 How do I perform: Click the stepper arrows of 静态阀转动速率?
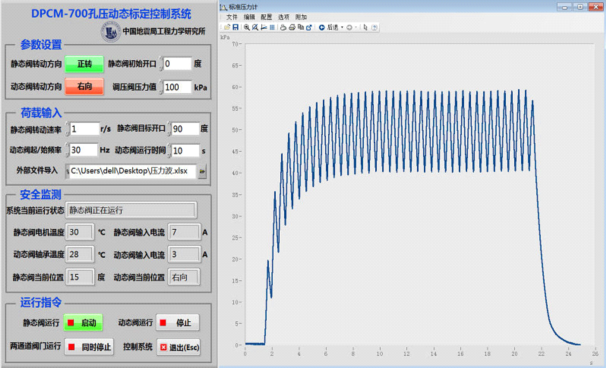[67, 129]
